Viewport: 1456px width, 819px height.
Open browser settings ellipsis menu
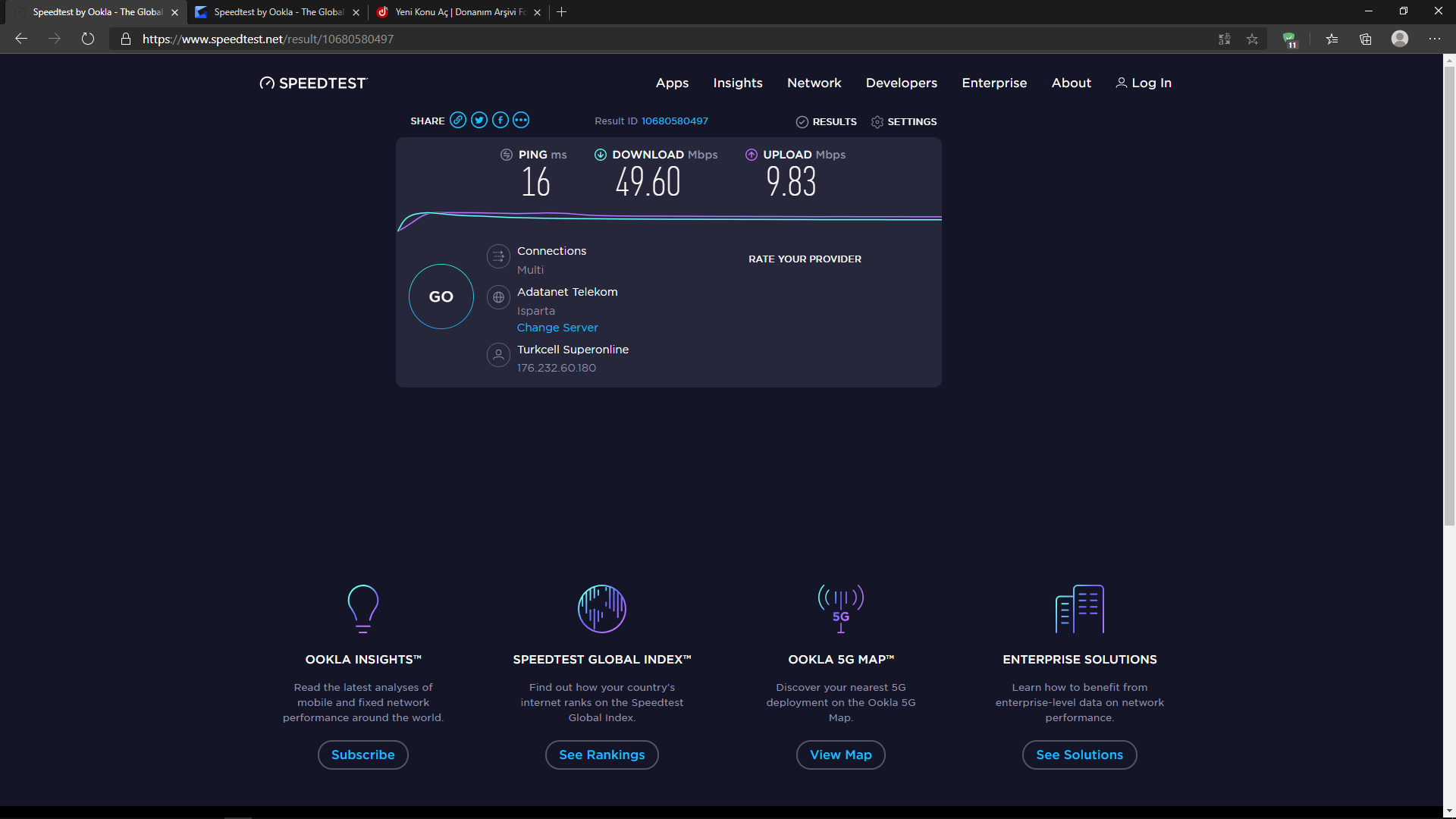[x=1435, y=39]
